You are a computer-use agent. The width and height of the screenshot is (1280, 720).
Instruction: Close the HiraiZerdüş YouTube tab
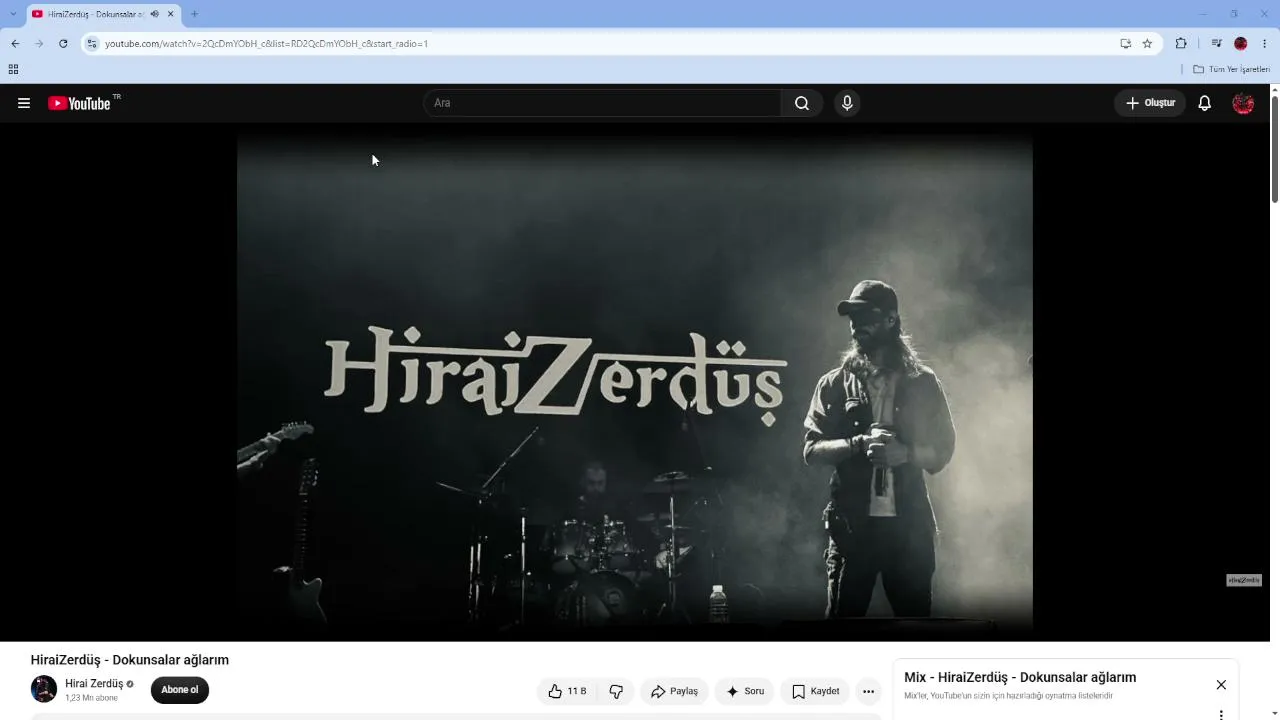(x=171, y=14)
